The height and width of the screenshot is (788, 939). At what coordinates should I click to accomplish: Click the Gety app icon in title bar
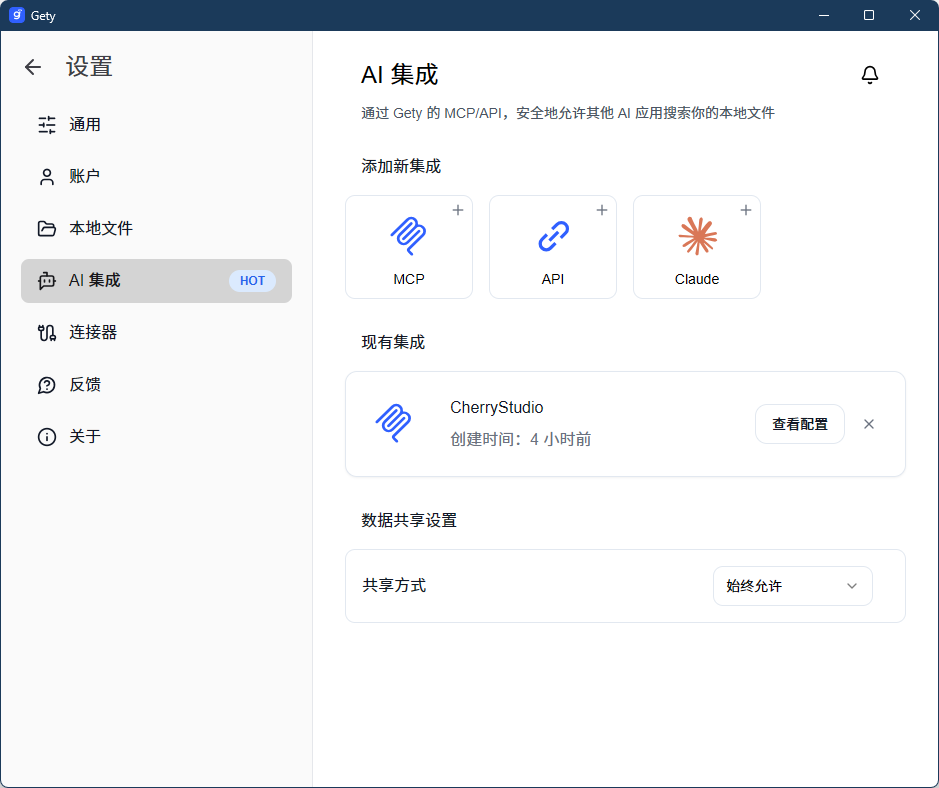pos(17,15)
